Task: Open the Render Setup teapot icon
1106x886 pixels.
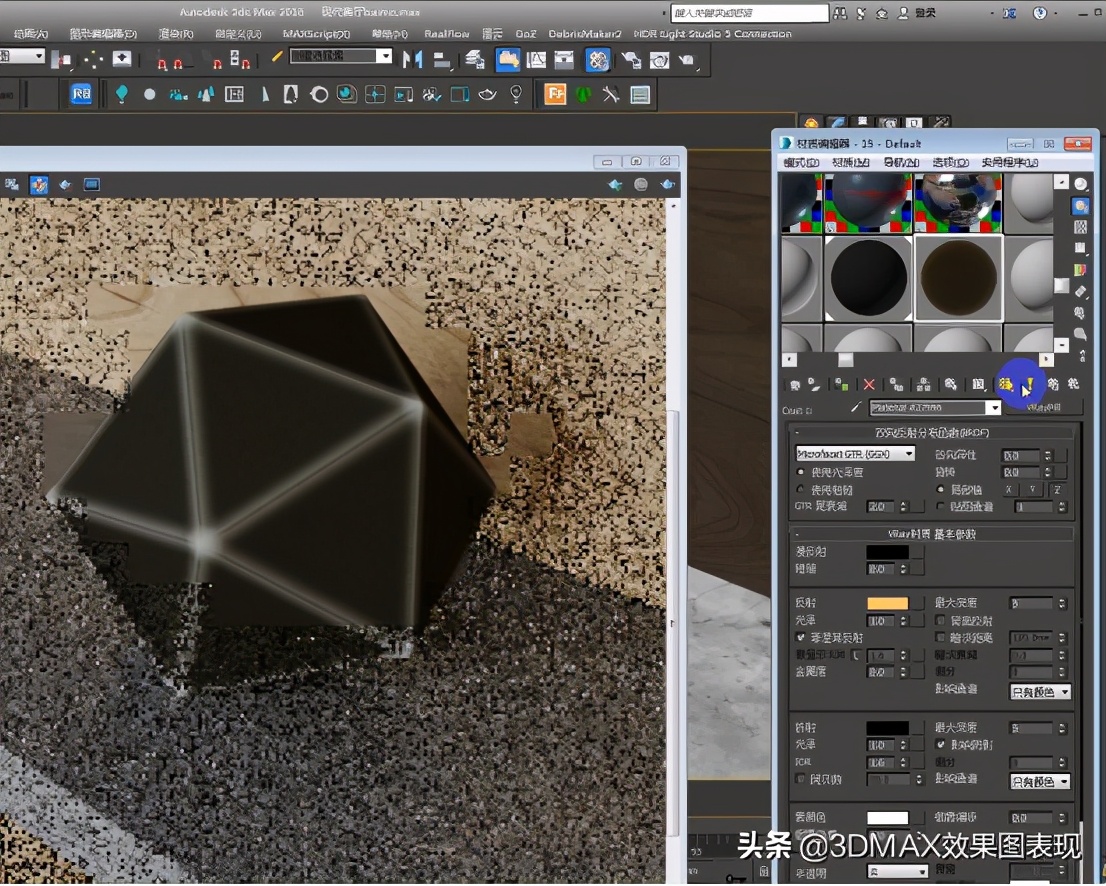Action: pos(630,60)
